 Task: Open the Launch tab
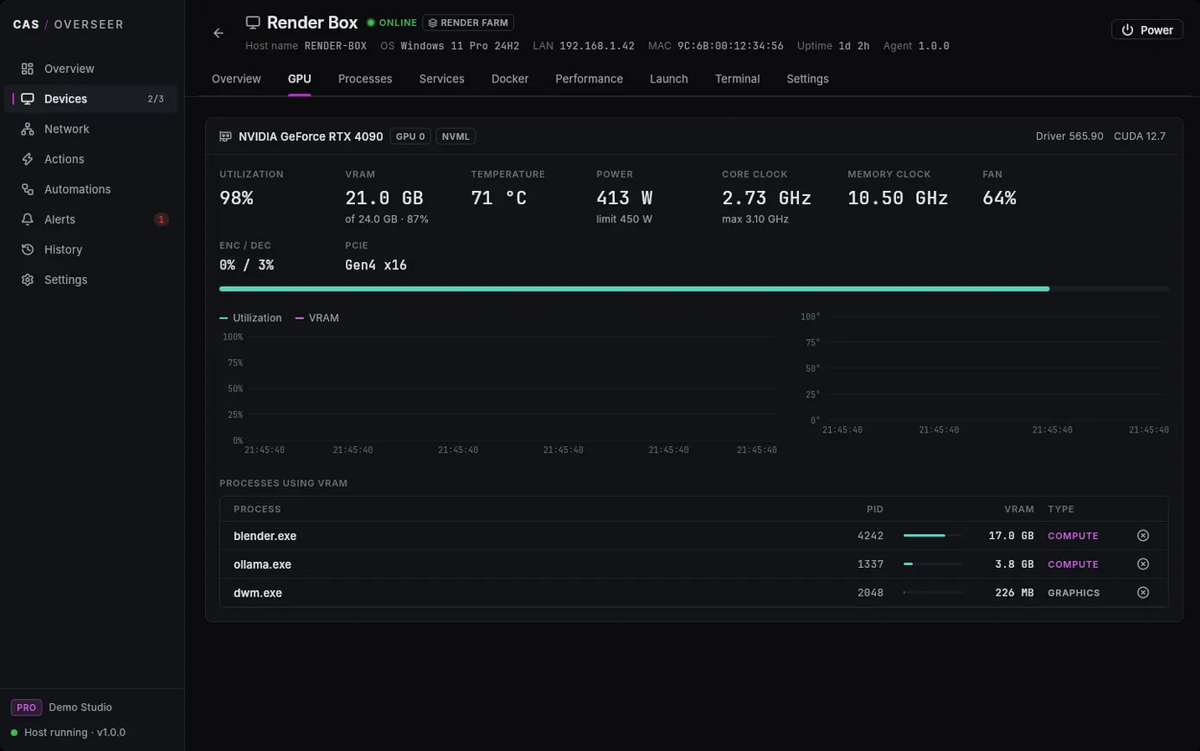coord(669,79)
